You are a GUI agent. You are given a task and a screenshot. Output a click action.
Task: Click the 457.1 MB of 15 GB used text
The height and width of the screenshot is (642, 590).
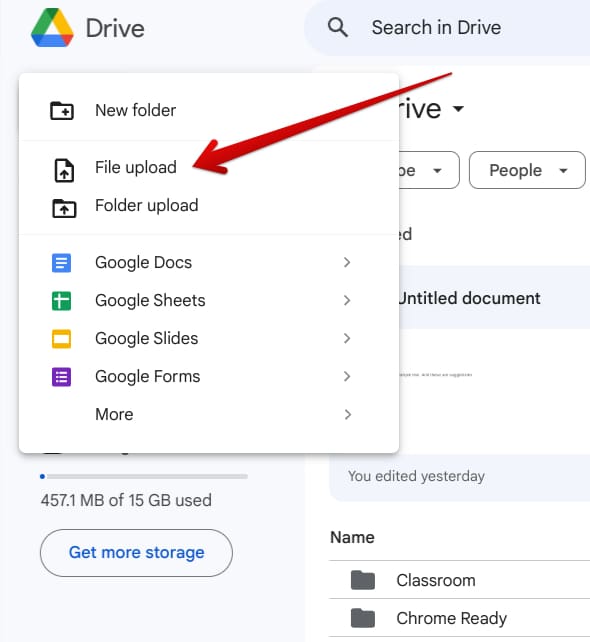[126, 500]
